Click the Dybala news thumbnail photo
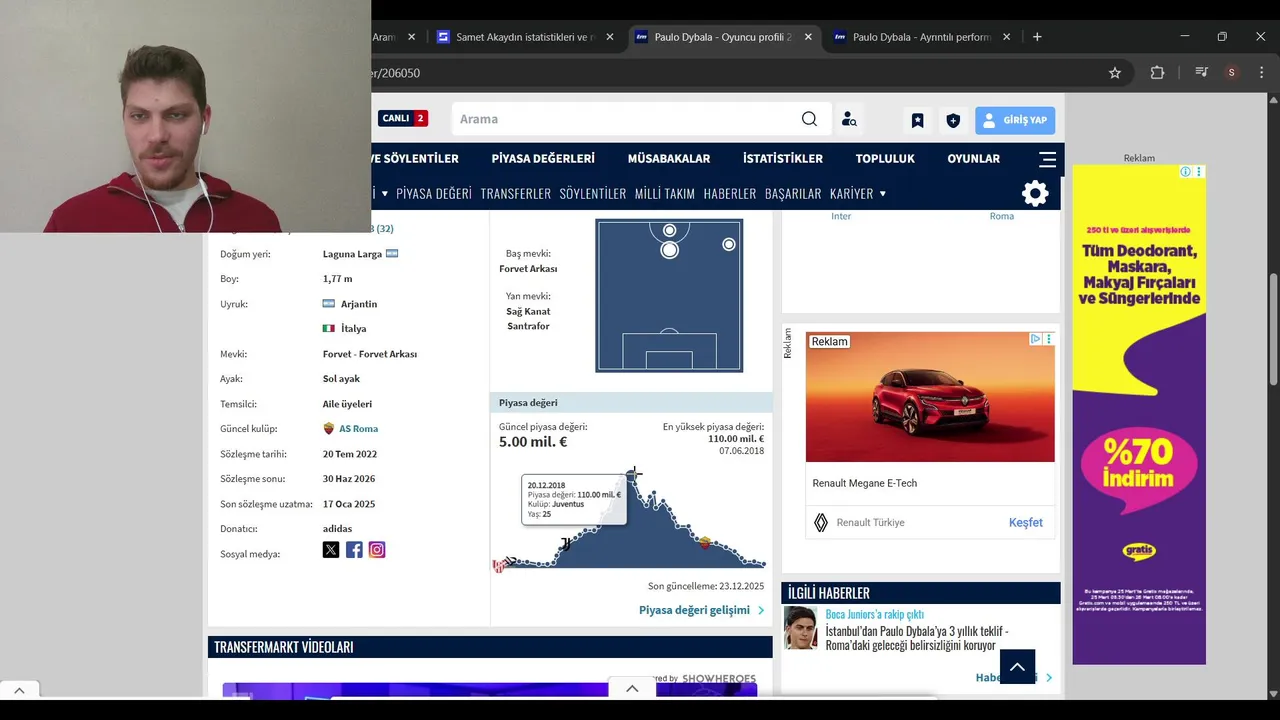Viewport: 1280px width, 720px height. pyautogui.click(x=800, y=628)
